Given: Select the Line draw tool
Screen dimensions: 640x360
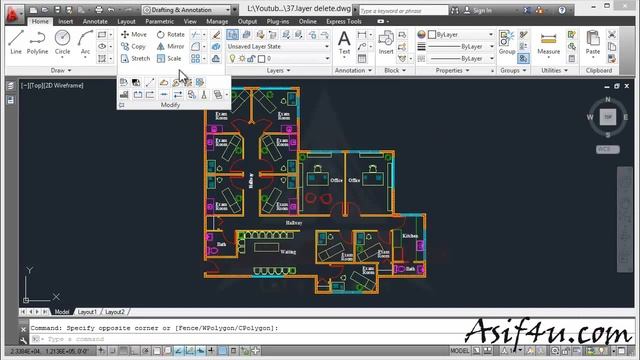Looking at the screenshot, I should 16,42.
